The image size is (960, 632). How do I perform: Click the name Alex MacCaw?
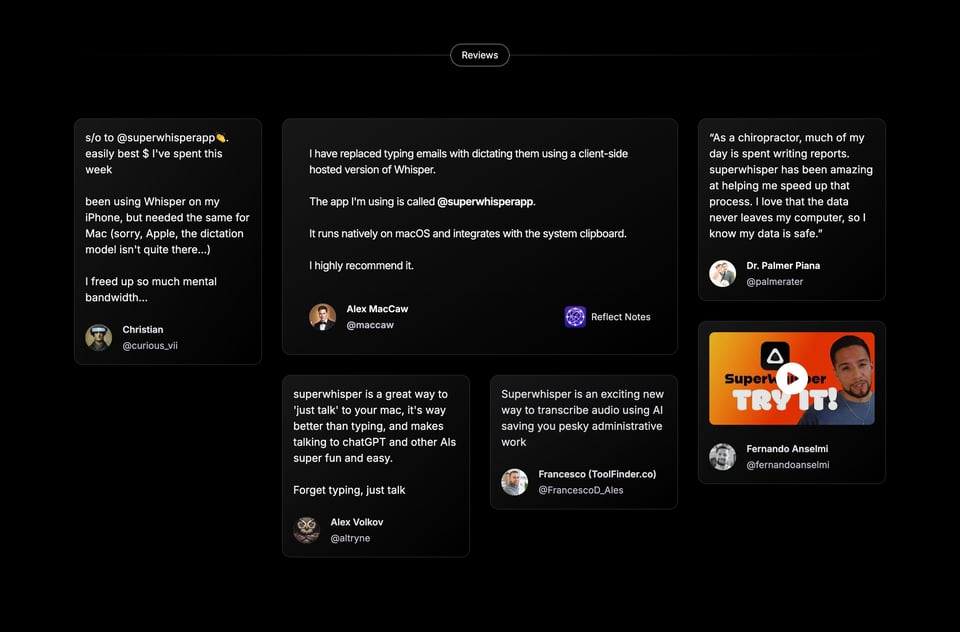pyautogui.click(x=377, y=309)
